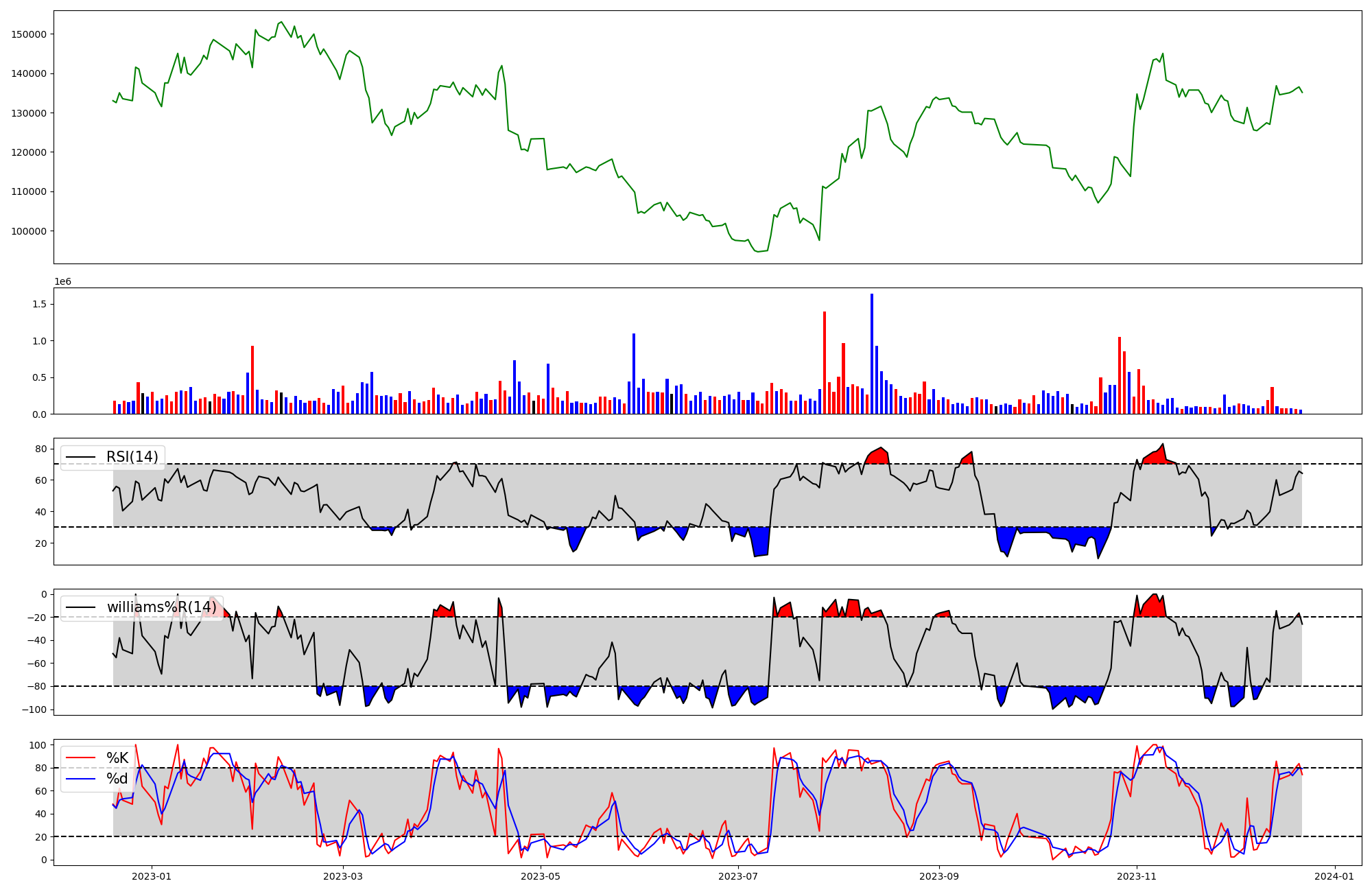Click the blue %d legend line sample
Image resolution: width=1372 pixels, height=892 pixels.
[x=80, y=779]
